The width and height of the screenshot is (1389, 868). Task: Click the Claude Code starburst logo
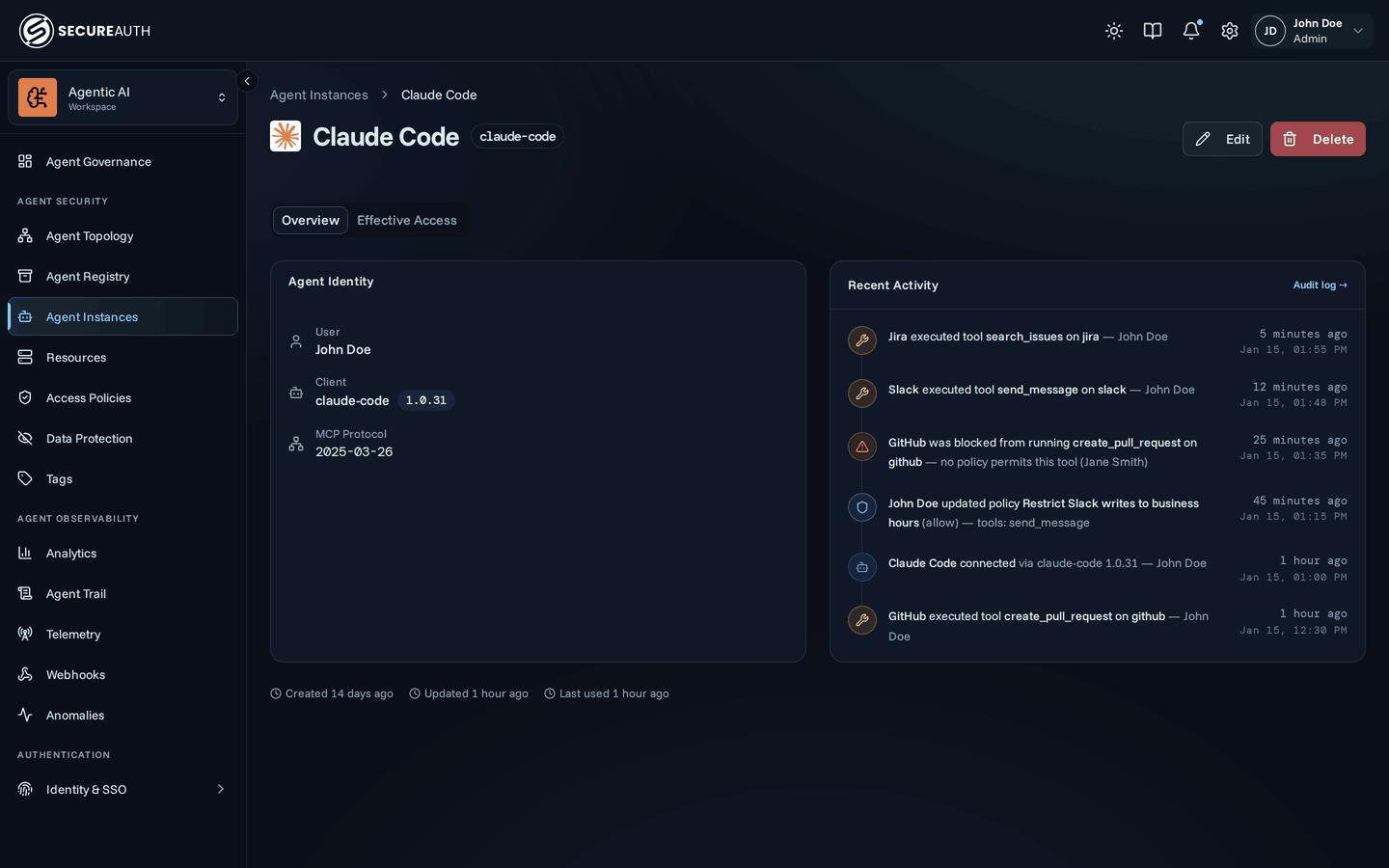[286, 136]
